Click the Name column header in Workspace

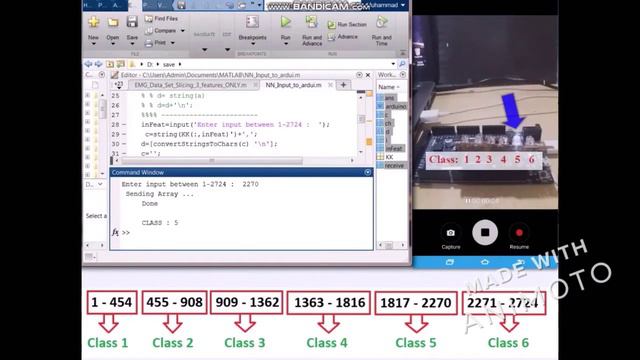tap(388, 87)
